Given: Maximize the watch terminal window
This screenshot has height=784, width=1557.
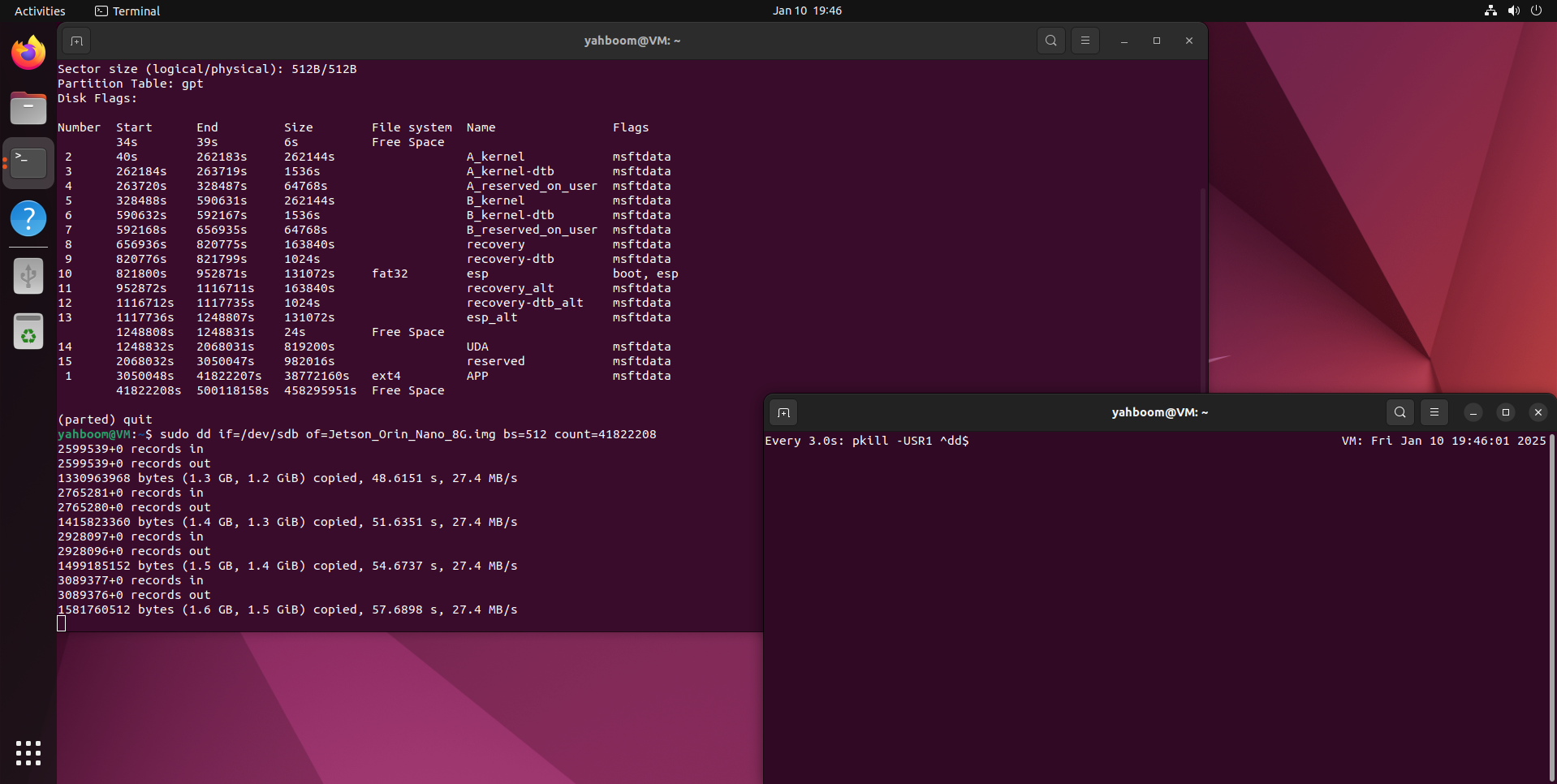Looking at the screenshot, I should pyautogui.click(x=1506, y=412).
